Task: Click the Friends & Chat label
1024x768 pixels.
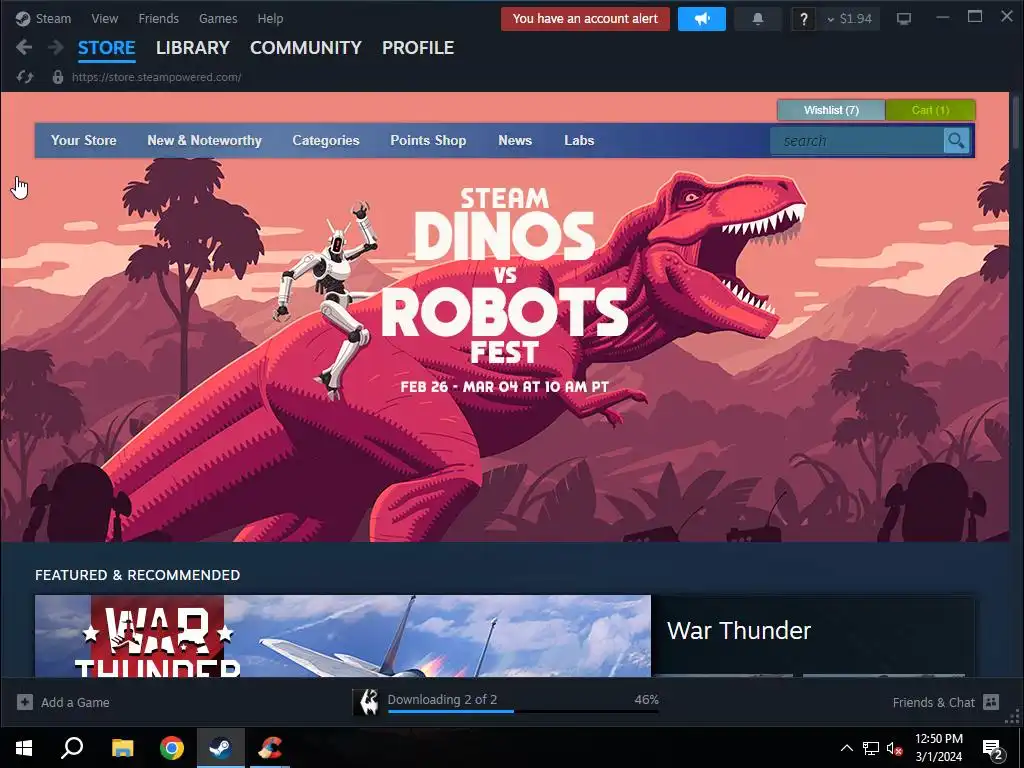Action: pyautogui.click(x=933, y=702)
